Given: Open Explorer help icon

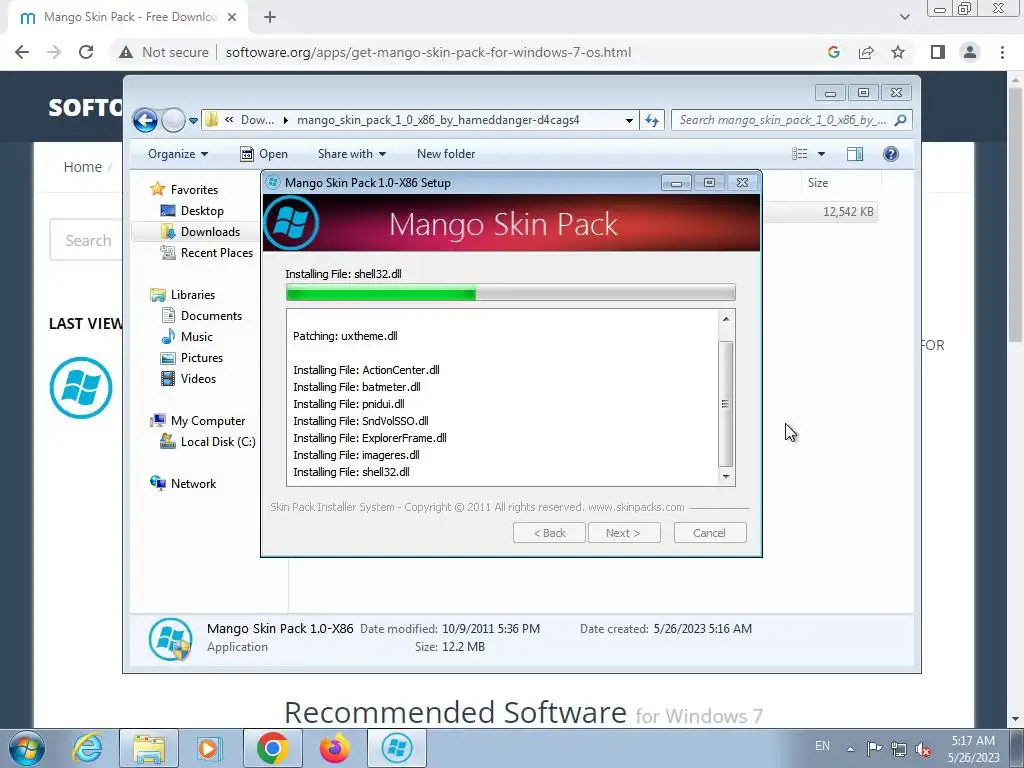Looking at the screenshot, I should [x=891, y=154].
